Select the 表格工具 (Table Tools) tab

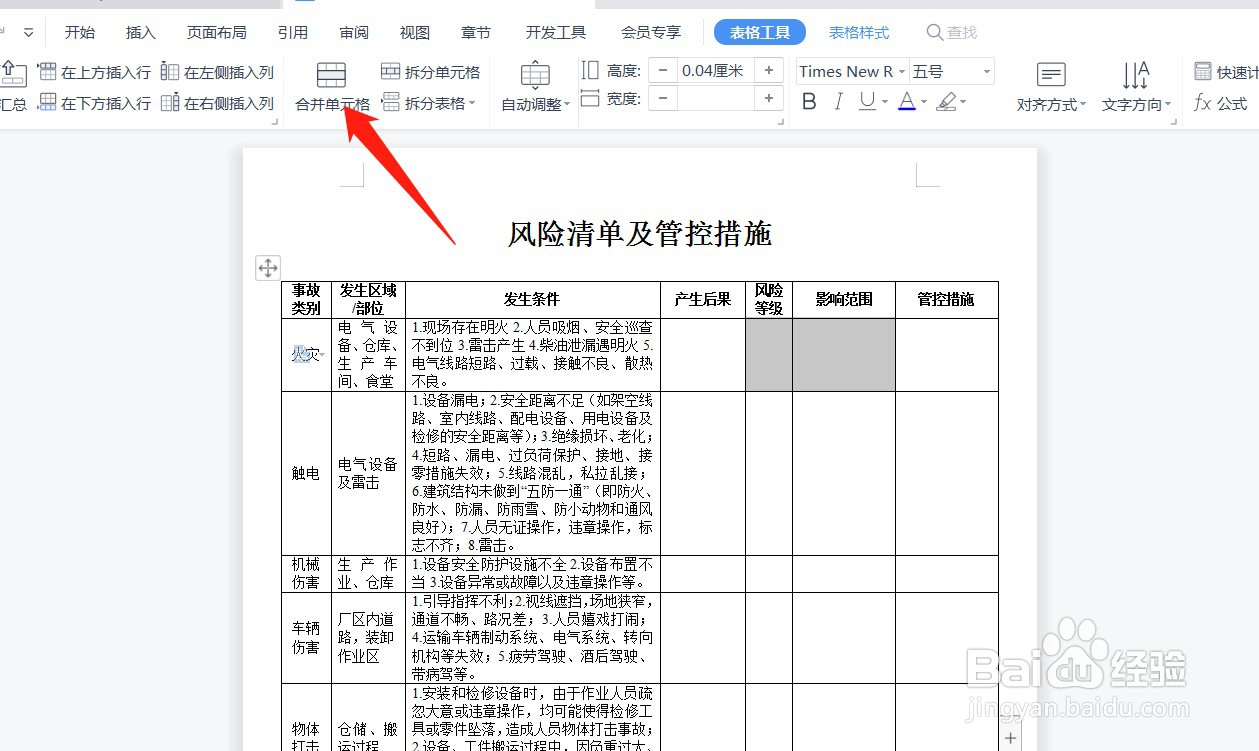(760, 32)
